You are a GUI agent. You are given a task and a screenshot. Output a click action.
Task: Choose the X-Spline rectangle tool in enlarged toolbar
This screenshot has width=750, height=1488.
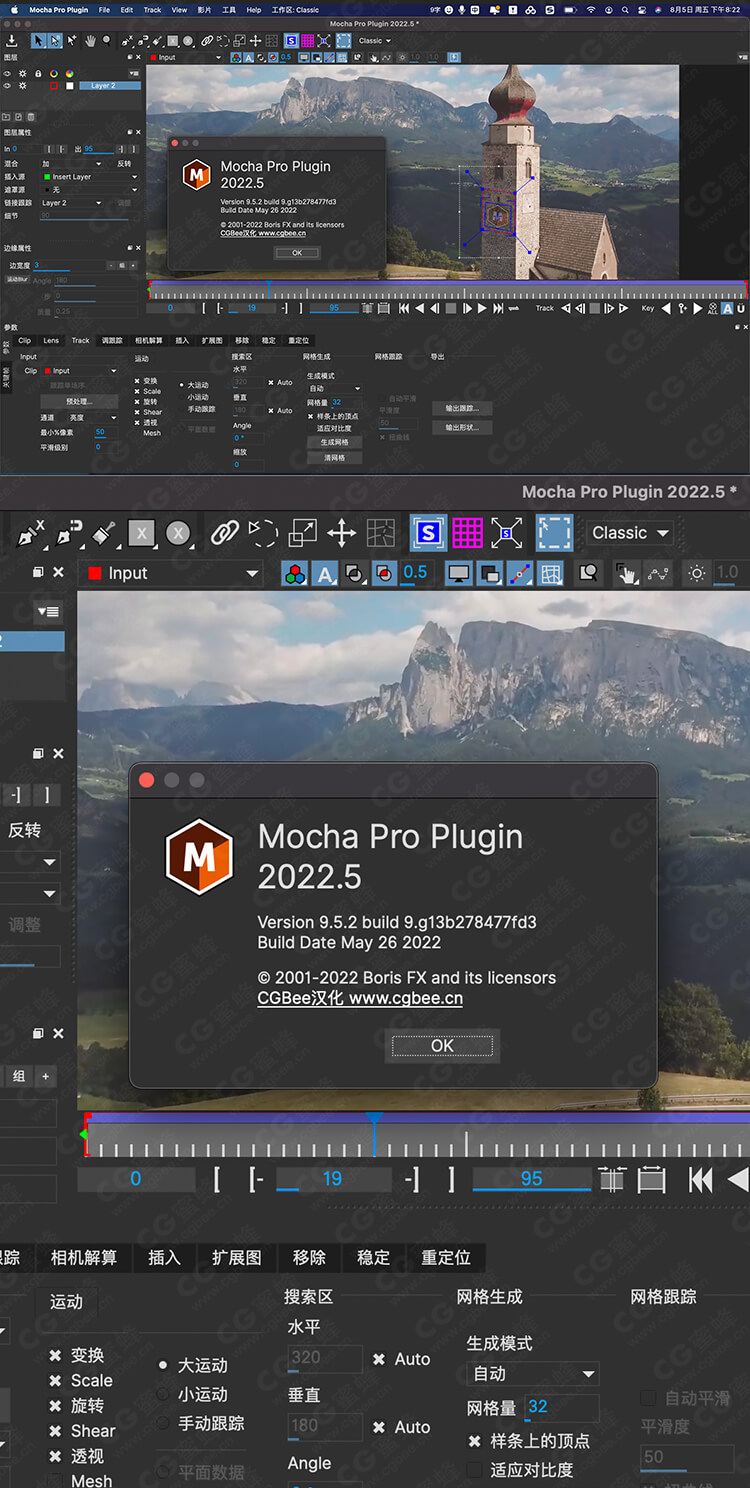click(141, 533)
